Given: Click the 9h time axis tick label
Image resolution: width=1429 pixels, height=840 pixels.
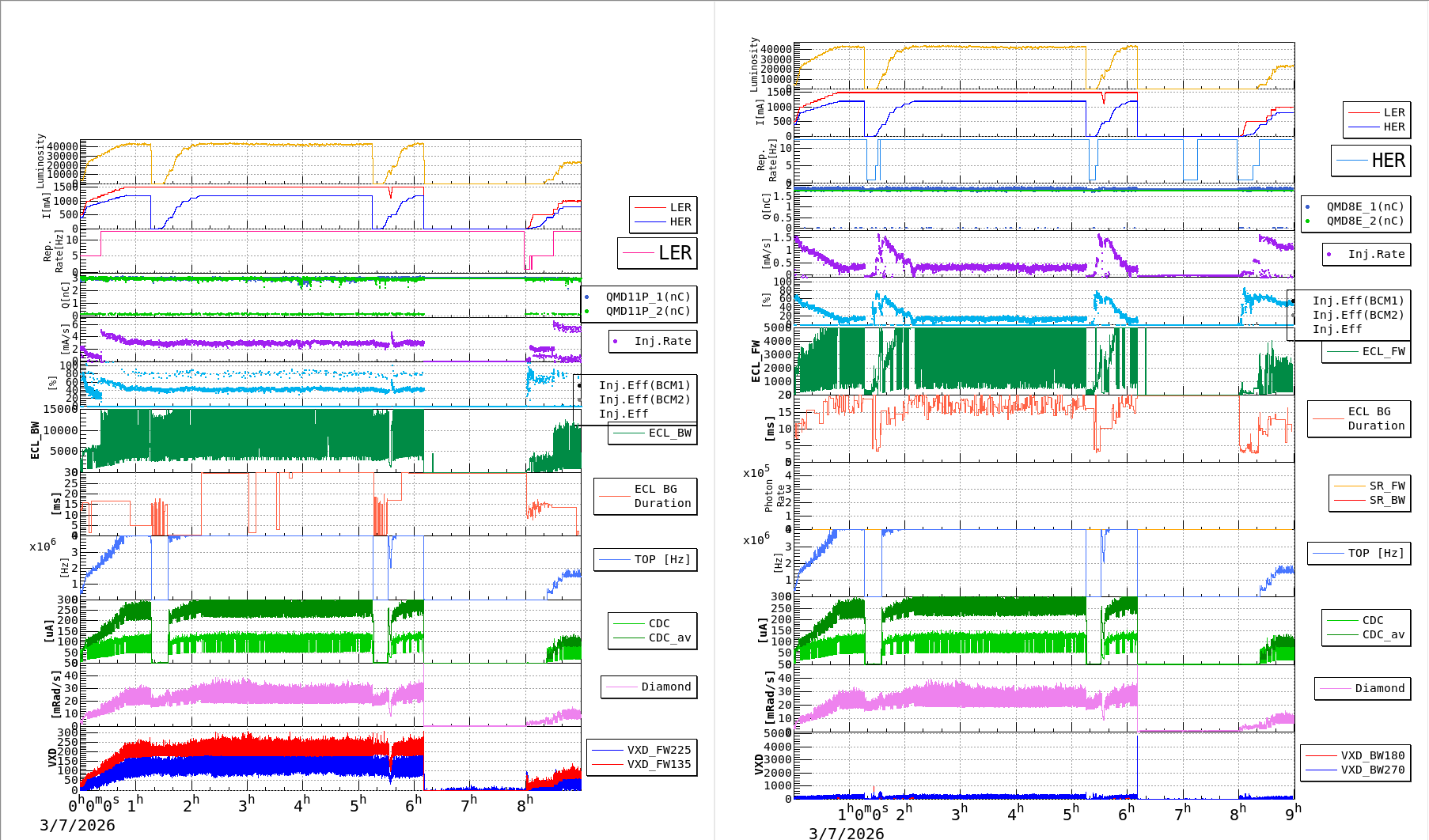Looking at the screenshot, I should point(1291,814).
